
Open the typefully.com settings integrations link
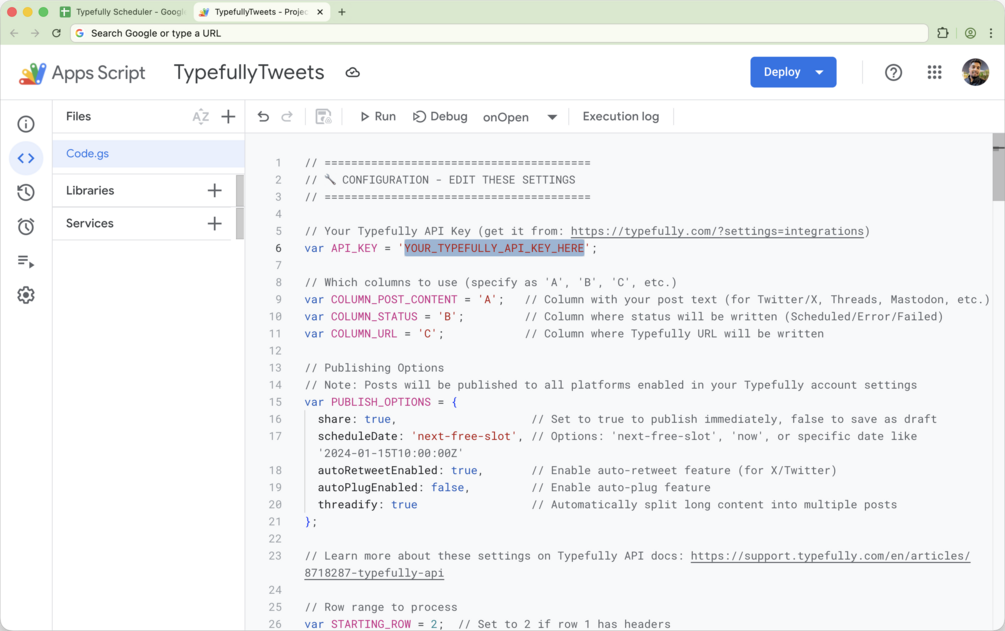tap(717, 231)
